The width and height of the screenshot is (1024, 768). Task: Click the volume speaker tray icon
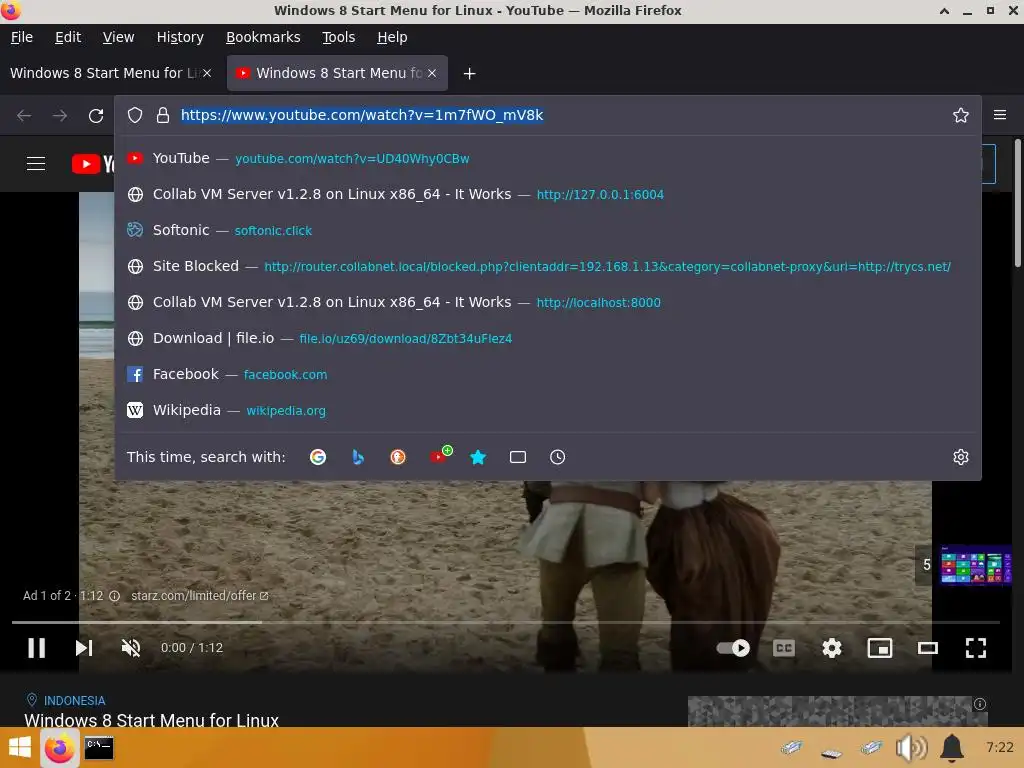pyautogui.click(x=911, y=748)
